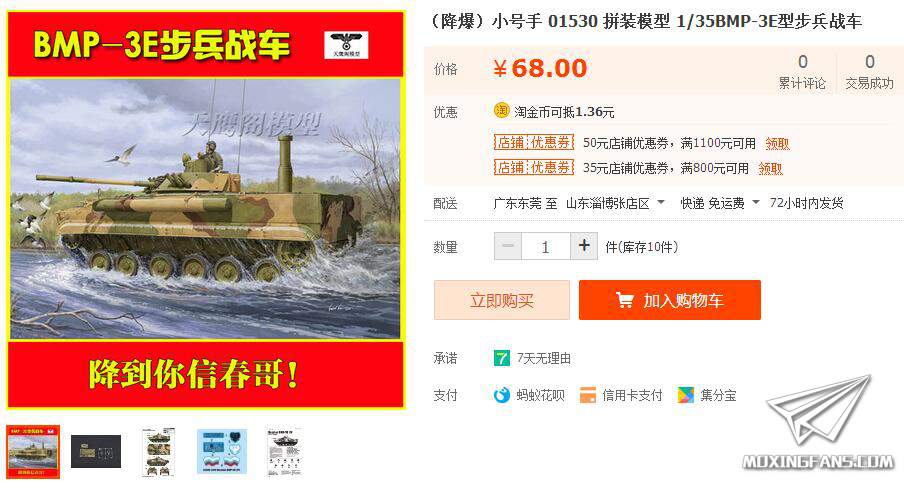Decrease quantity with the minus button
904x497 pixels.
click(x=508, y=246)
